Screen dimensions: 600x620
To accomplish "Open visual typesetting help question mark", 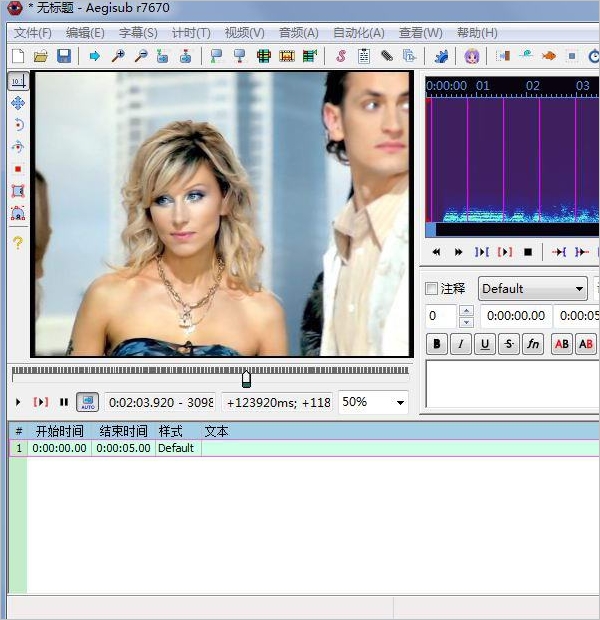I will 18,242.
